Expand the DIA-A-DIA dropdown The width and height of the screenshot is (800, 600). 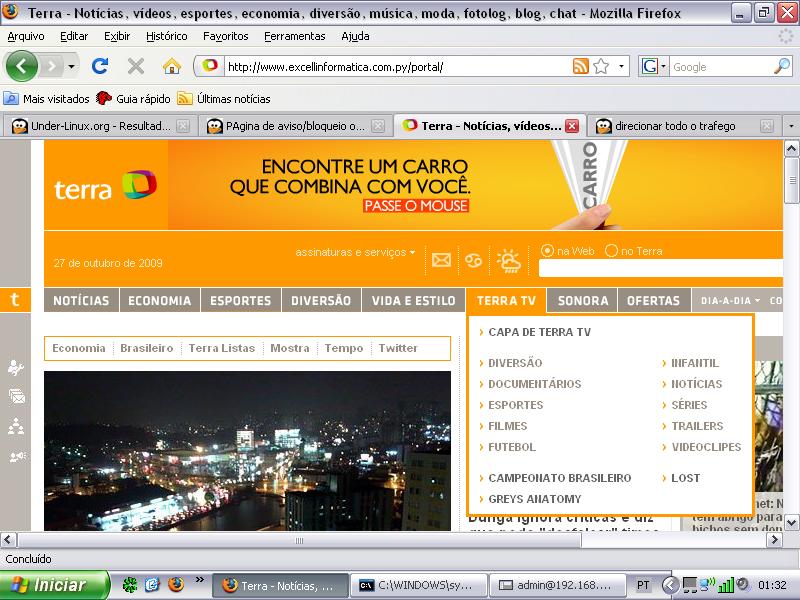point(730,301)
